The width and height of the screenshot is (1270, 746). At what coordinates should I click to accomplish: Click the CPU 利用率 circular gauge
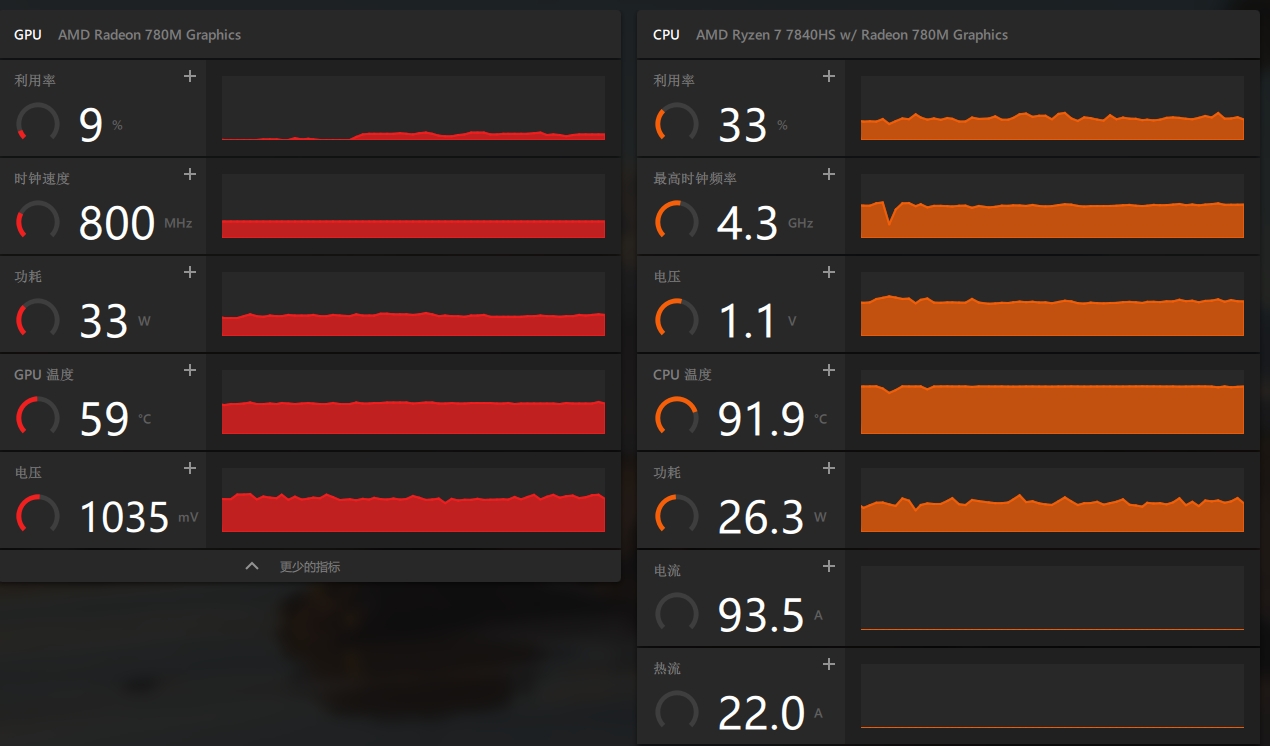coord(677,123)
